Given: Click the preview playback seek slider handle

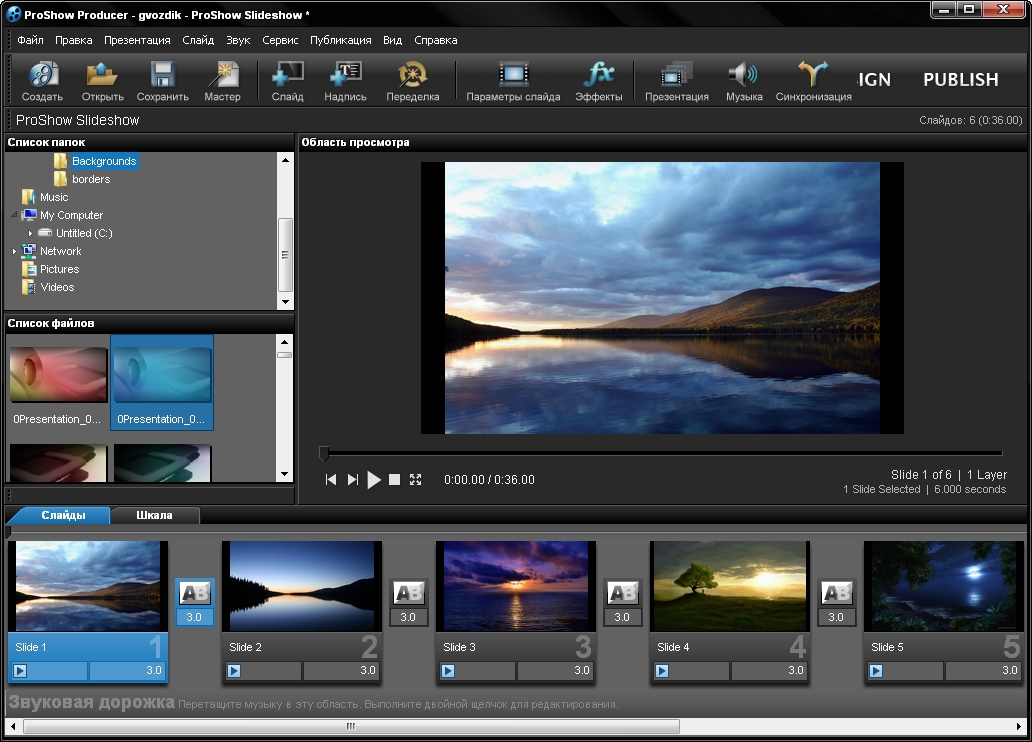Looking at the screenshot, I should pyautogui.click(x=324, y=454).
